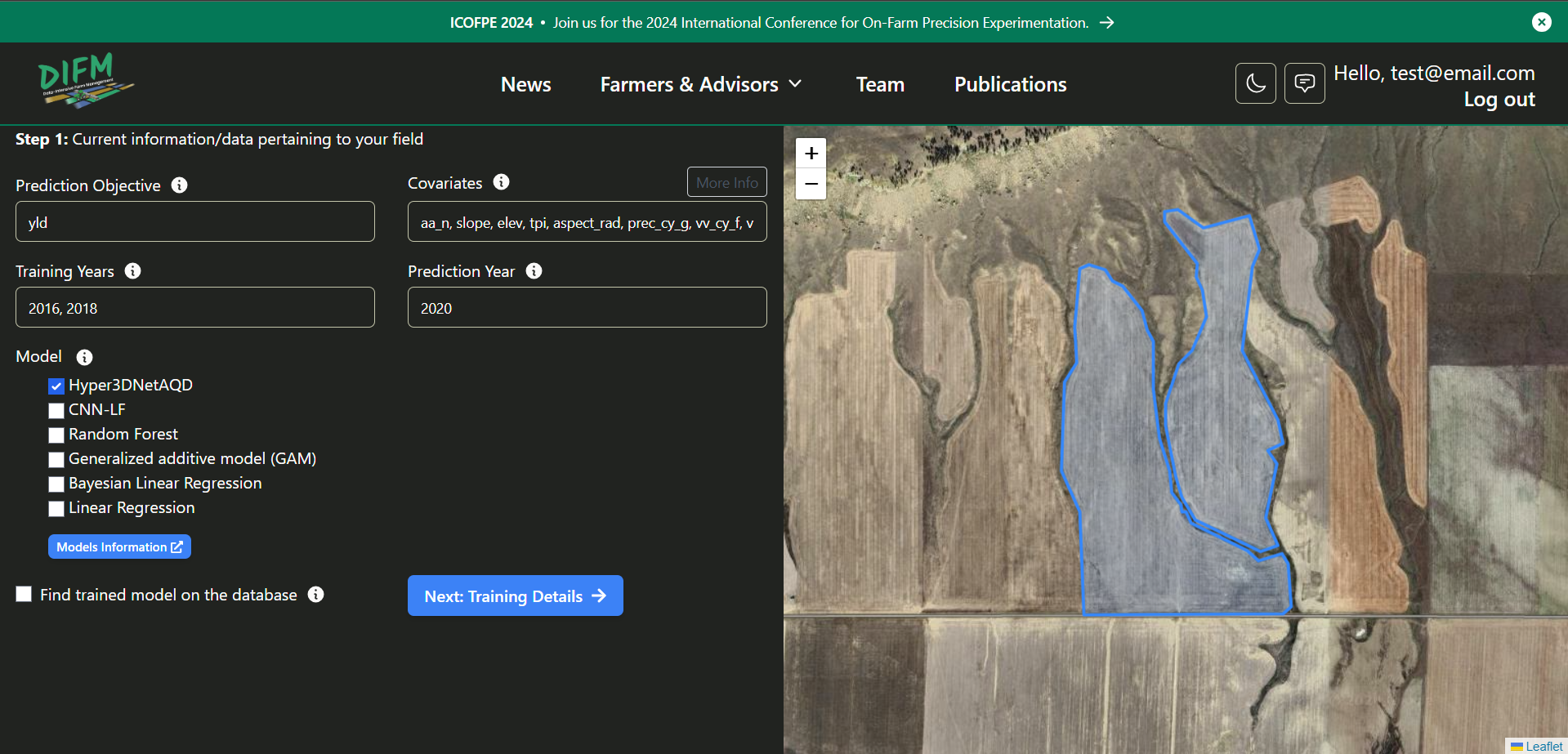Open the Covariates info icon
The height and width of the screenshot is (754, 1568).
pyautogui.click(x=501, y=182)
